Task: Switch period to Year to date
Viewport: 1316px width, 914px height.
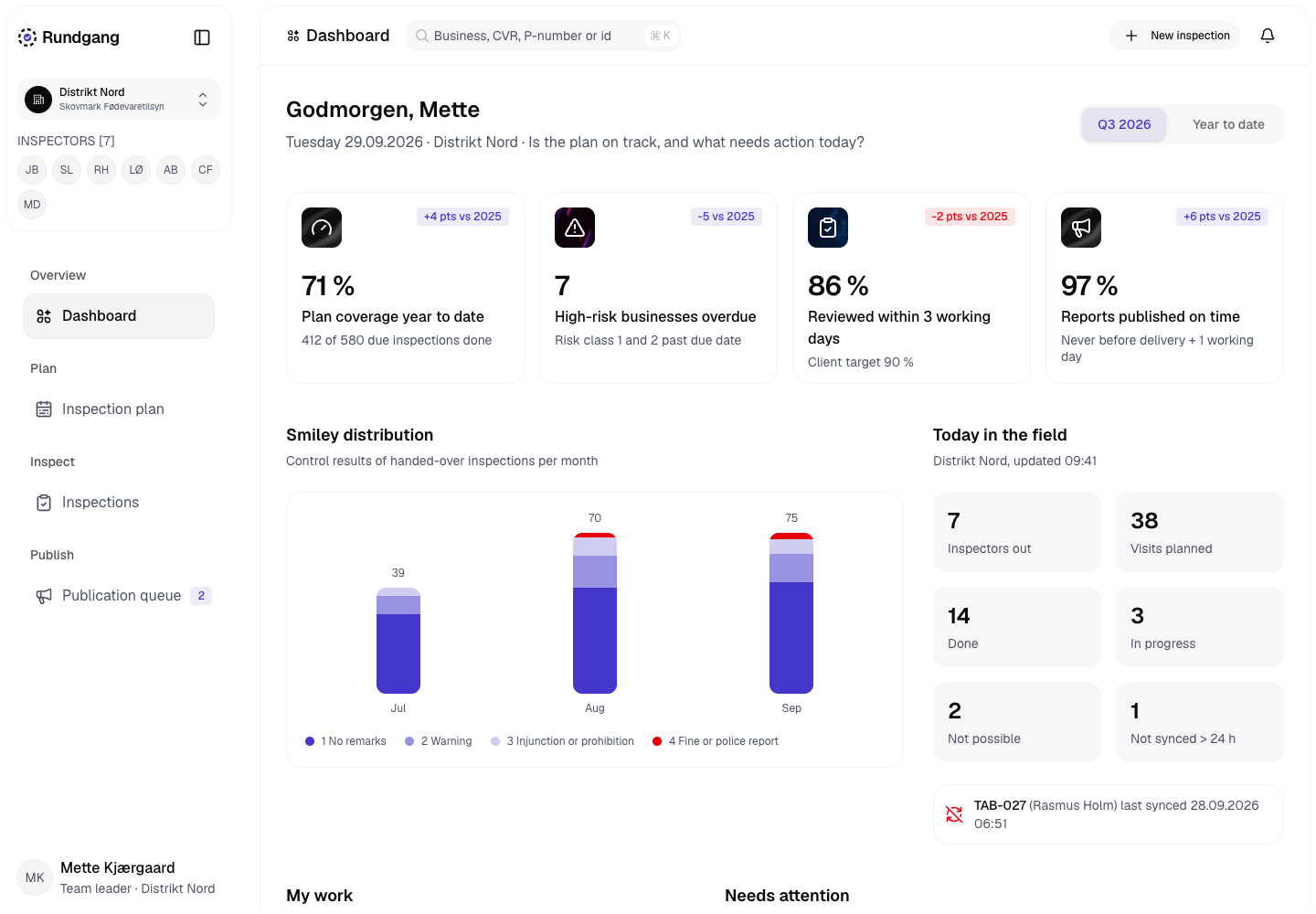Action: click(x=1228, y=124)
